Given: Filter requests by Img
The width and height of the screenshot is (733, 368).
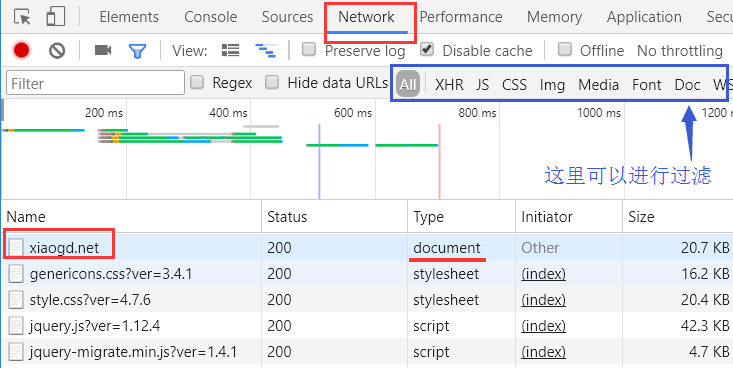Looking at the screenshot, I should tap(552, 85).
